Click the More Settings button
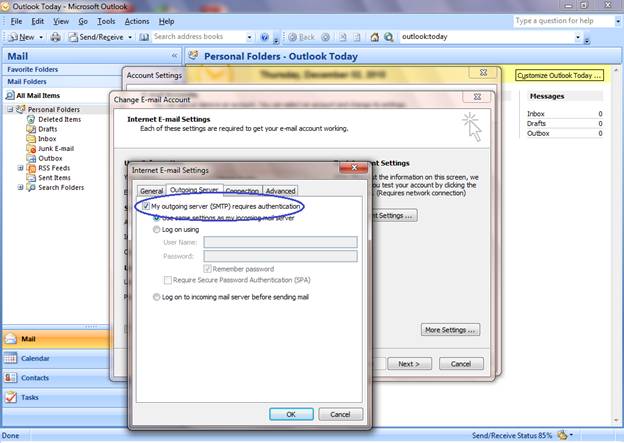 [450, 330]
